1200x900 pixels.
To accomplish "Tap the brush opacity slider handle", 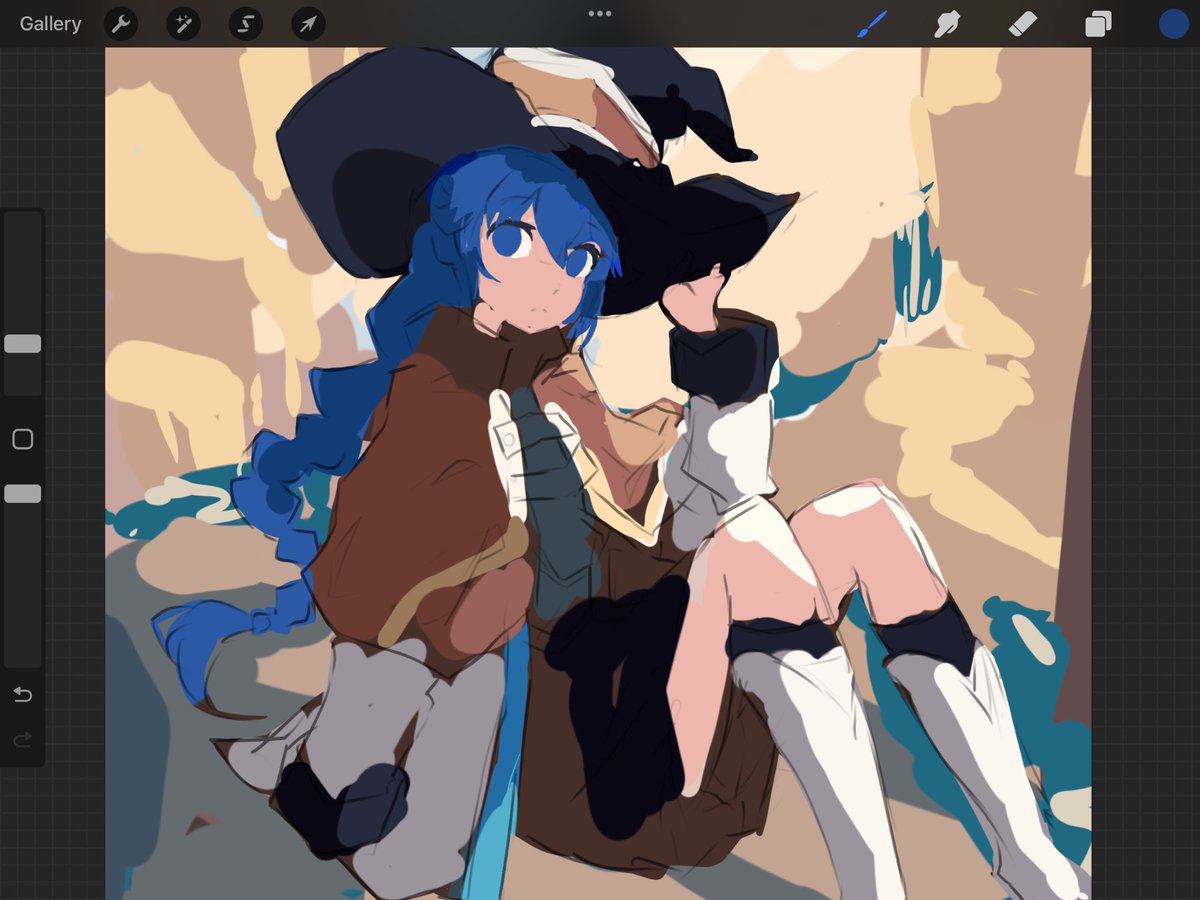I will coord(22,492).
